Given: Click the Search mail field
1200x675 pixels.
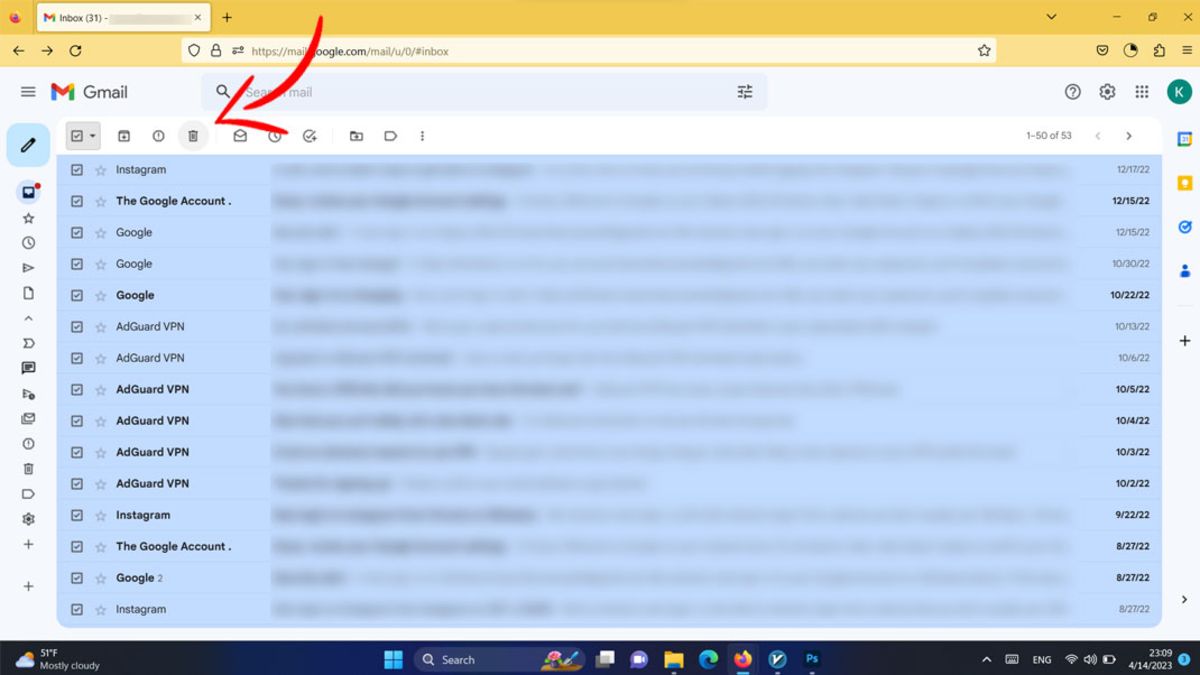Looking at the screenshot, I should coord(485,92).
